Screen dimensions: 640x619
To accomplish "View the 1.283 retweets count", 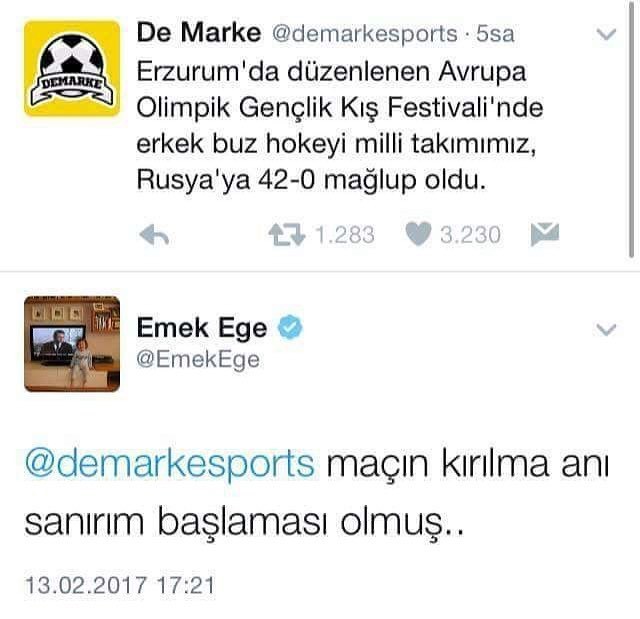I will point(345,235).
